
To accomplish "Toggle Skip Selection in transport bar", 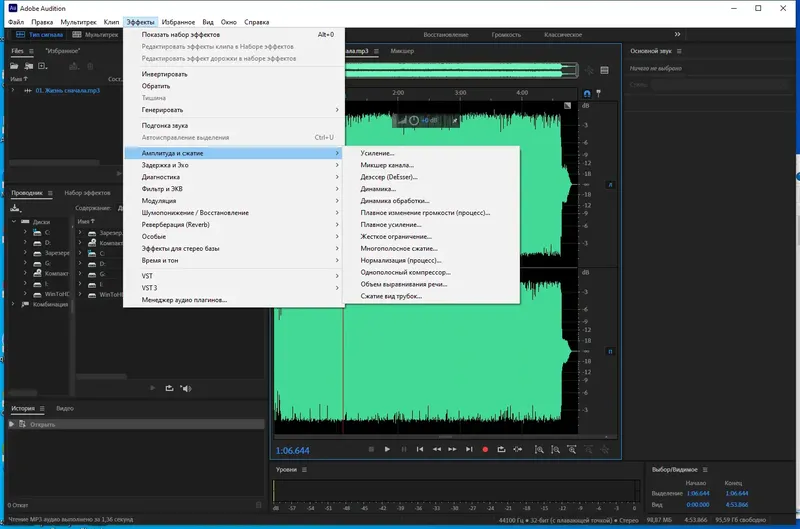I will [518, 449].
